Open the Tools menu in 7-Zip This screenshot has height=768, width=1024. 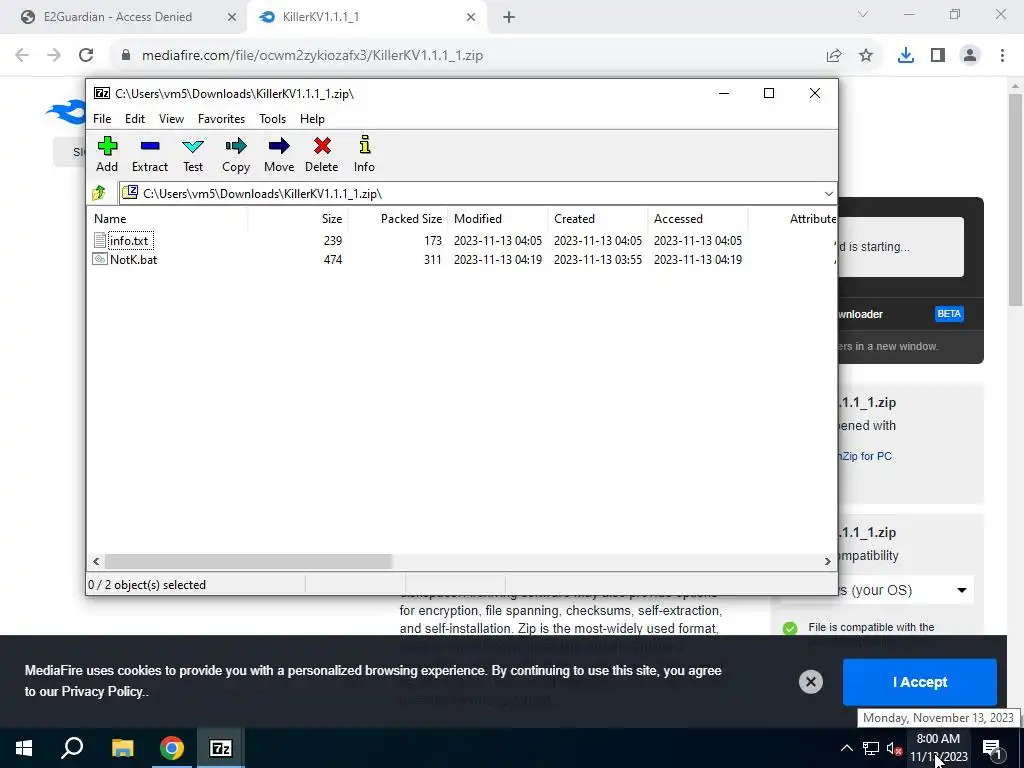[272, 119]
